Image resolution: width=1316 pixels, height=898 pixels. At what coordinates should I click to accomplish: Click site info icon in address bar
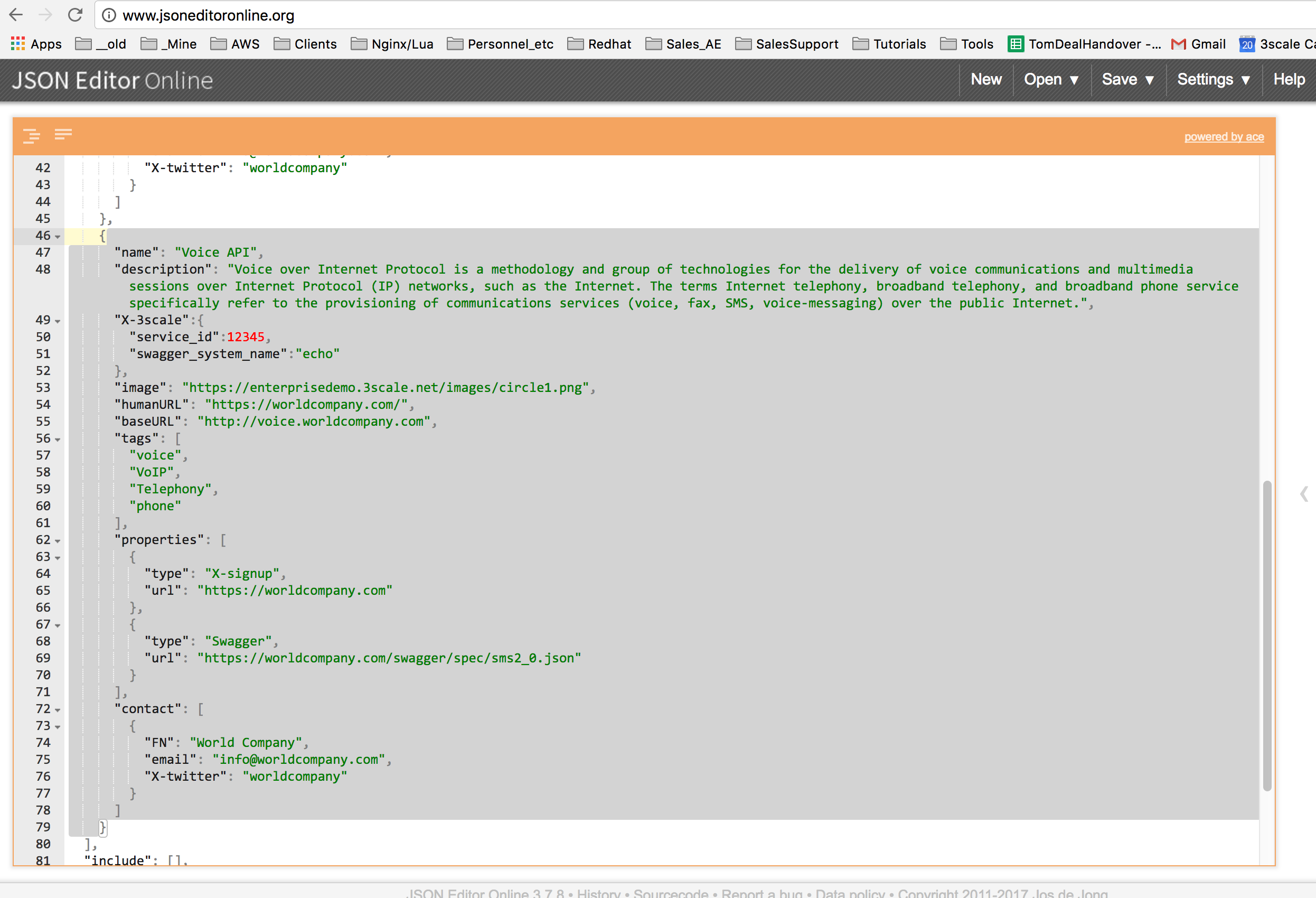point(109,15)
